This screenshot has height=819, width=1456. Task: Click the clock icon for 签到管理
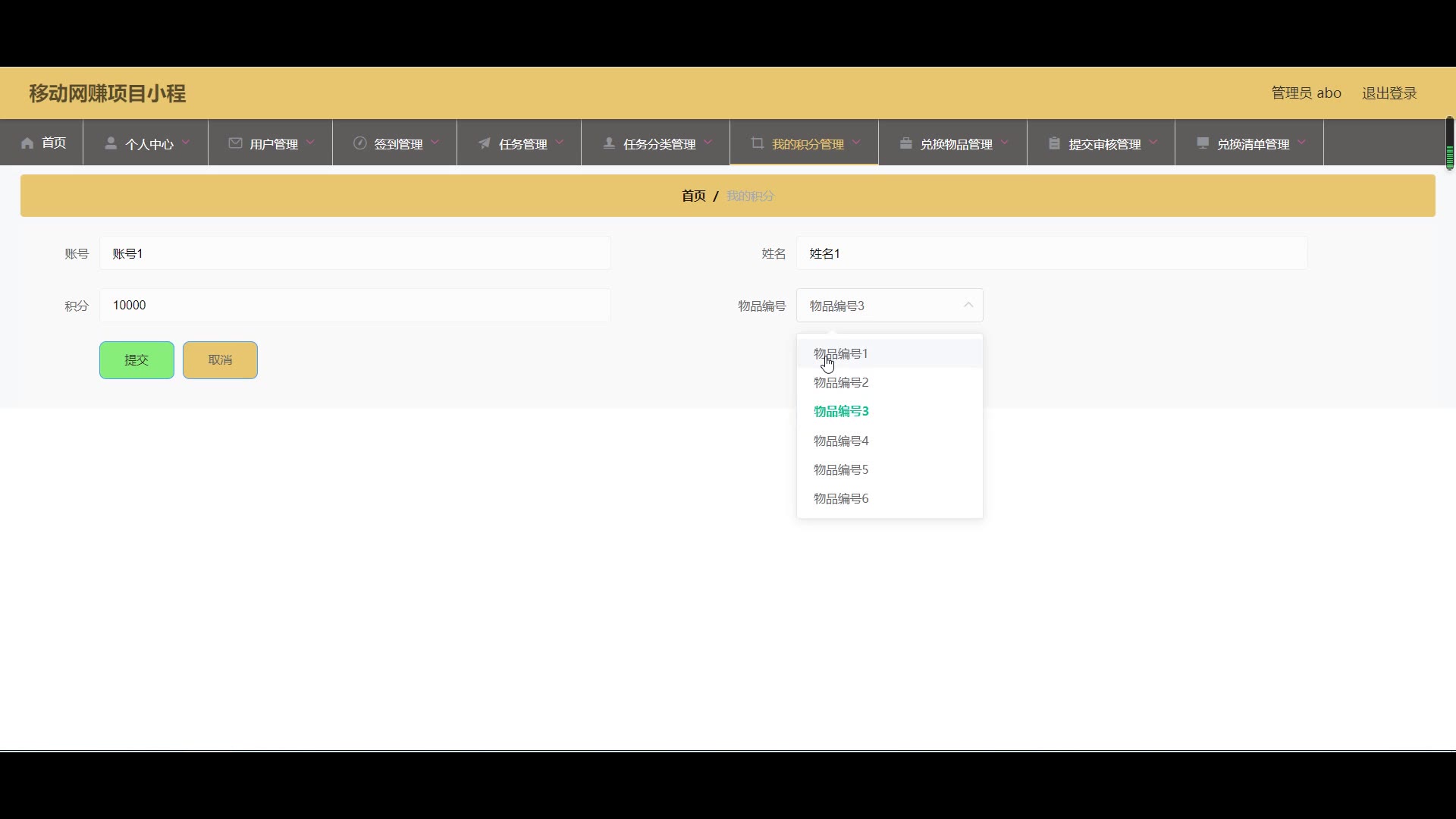pos(359,143)
